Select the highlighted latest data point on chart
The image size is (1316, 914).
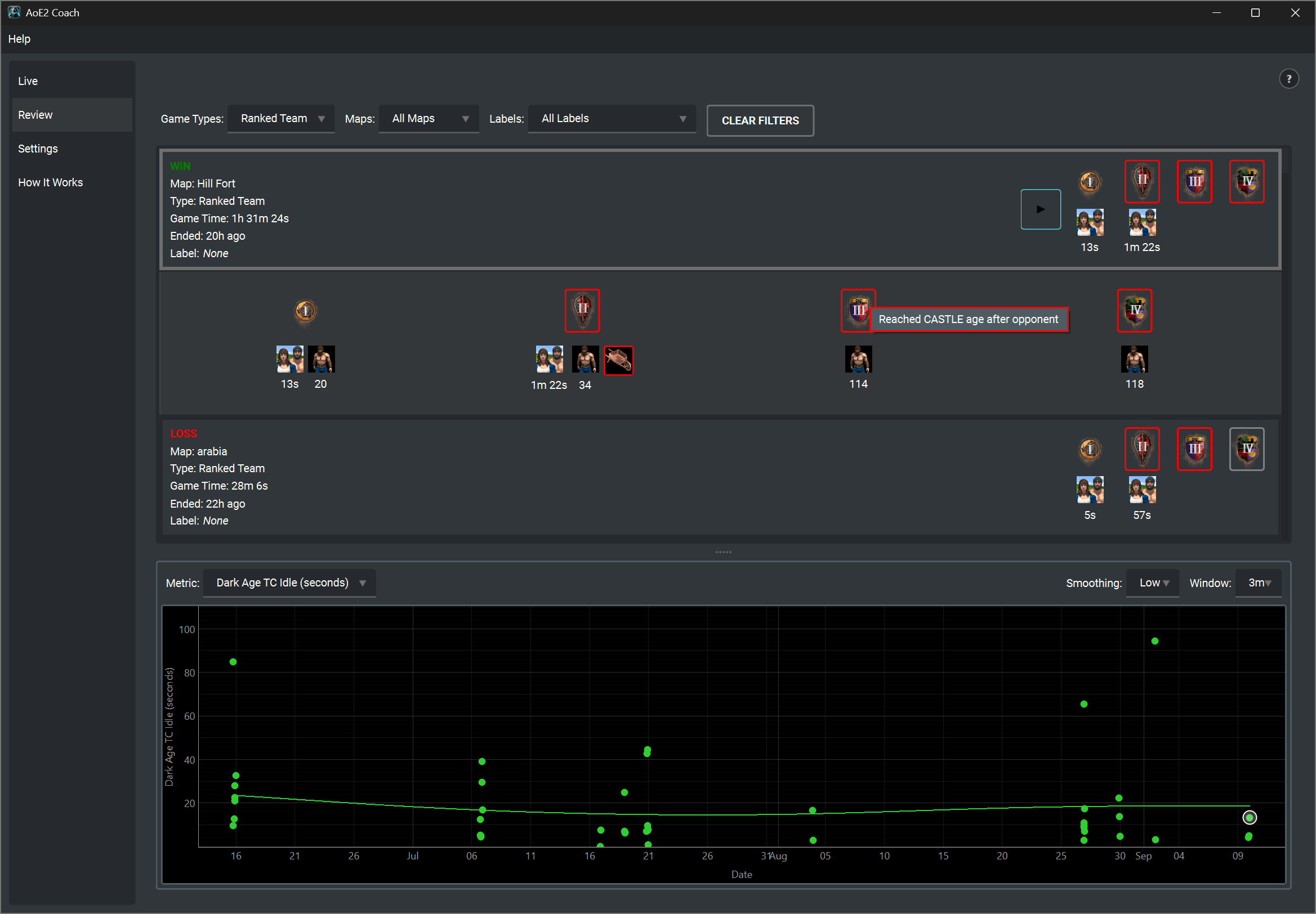pos(1249,817)
